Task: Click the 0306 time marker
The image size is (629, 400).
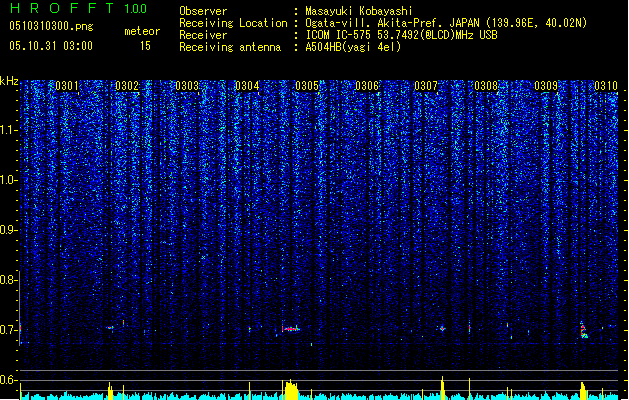Action: pyautogui.click(x=367, y=86)
